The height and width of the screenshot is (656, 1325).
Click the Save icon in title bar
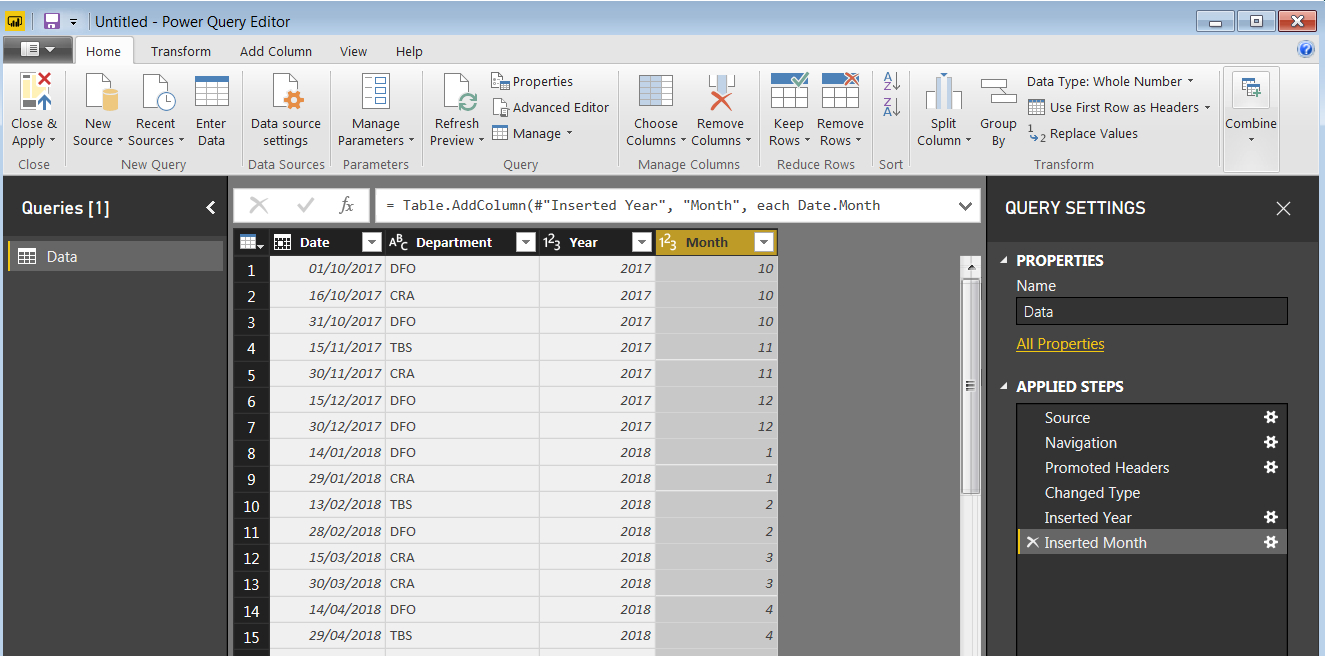tap(51, 21)
